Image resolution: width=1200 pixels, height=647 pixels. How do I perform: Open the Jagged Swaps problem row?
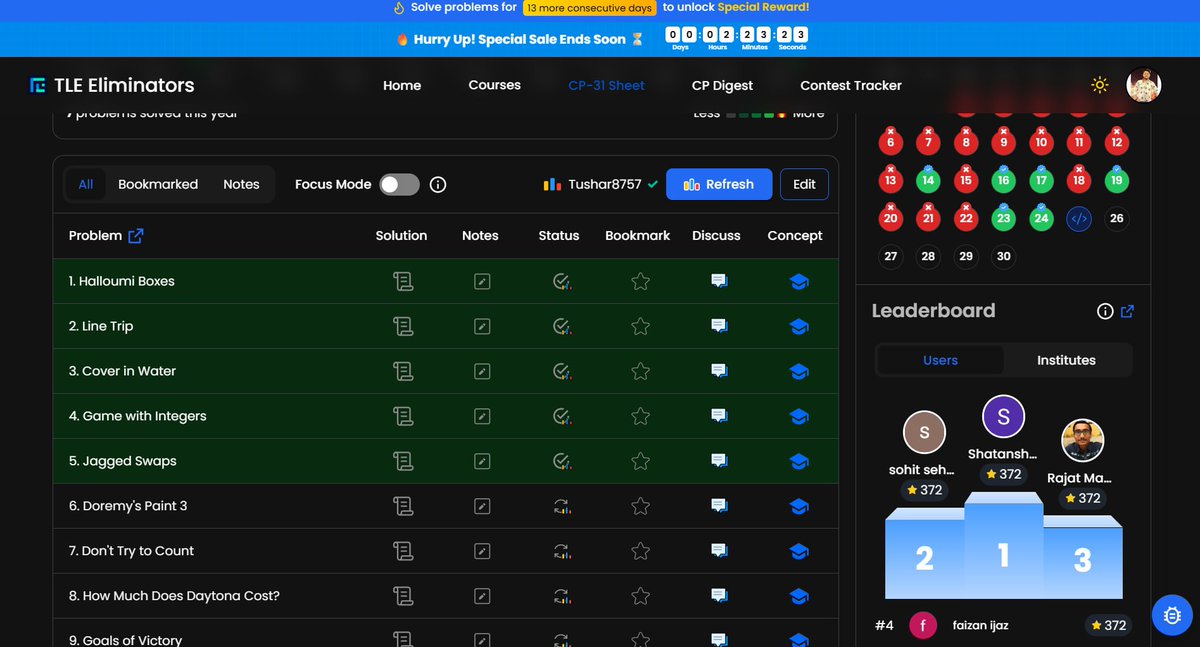[x=446, y=461]
